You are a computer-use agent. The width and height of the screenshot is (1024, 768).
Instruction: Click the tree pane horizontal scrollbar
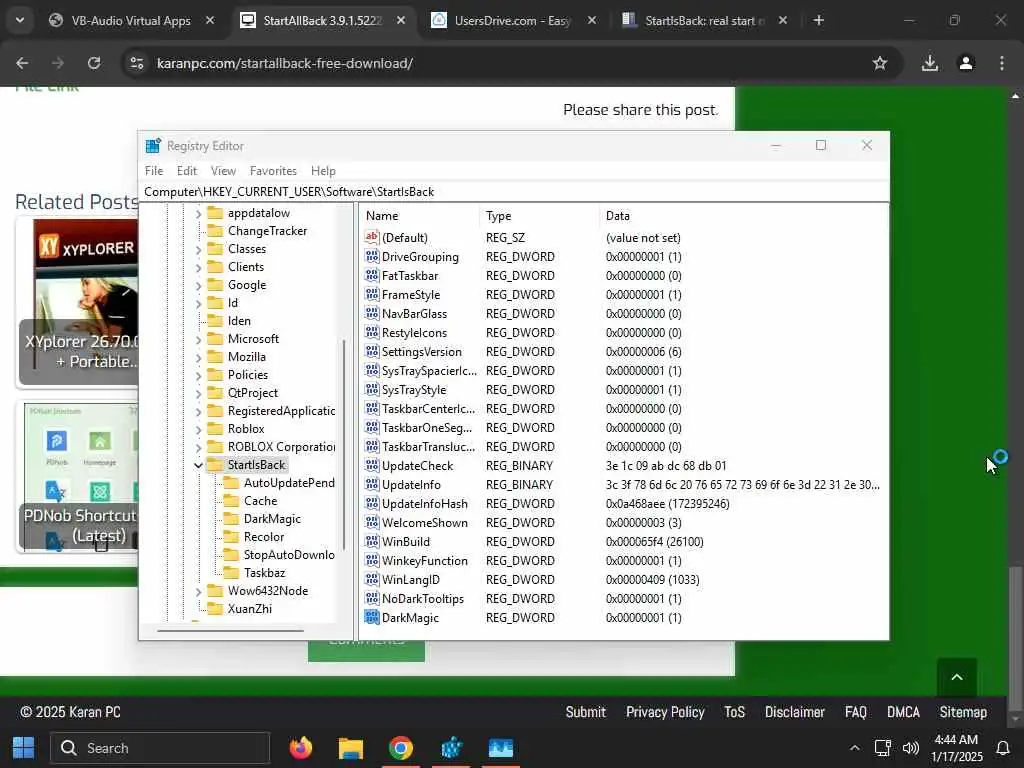[x=231, y=631]
